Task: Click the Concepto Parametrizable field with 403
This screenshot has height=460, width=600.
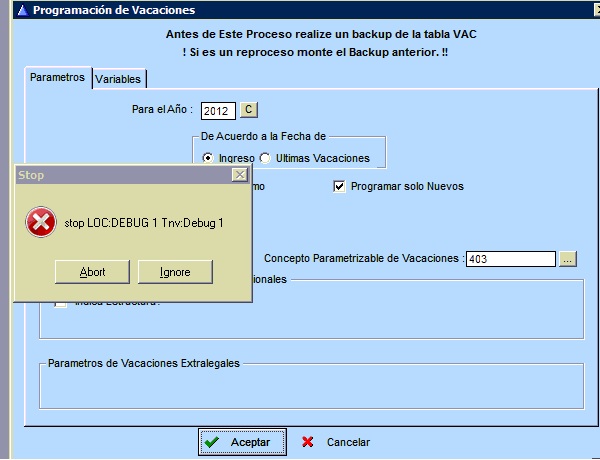Action: [x=510, y=259]
